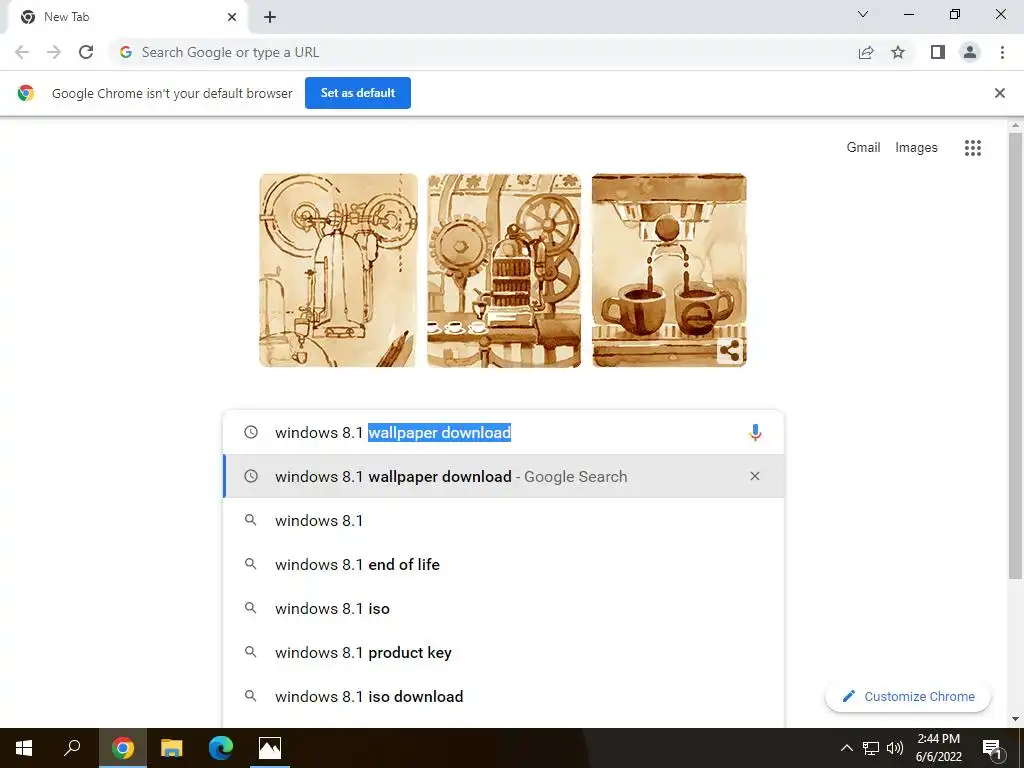Choose windows 8.1 product key suggestion
1024x768 pixels.
[503, 652]
